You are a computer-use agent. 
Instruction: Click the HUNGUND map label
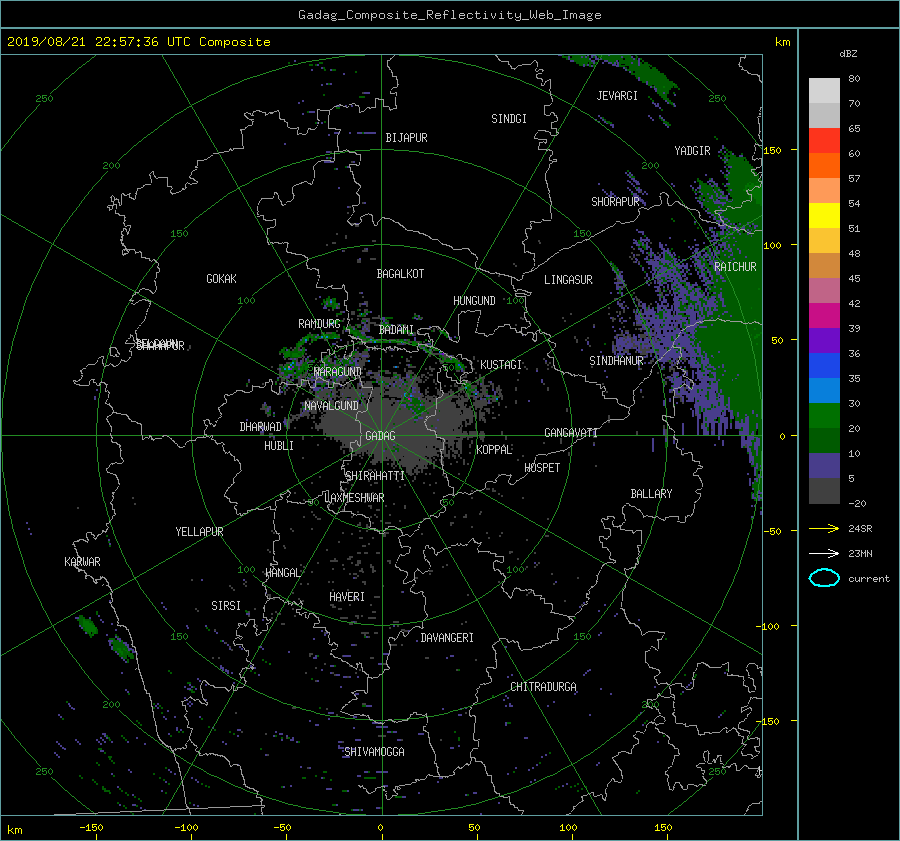[474, 301]
